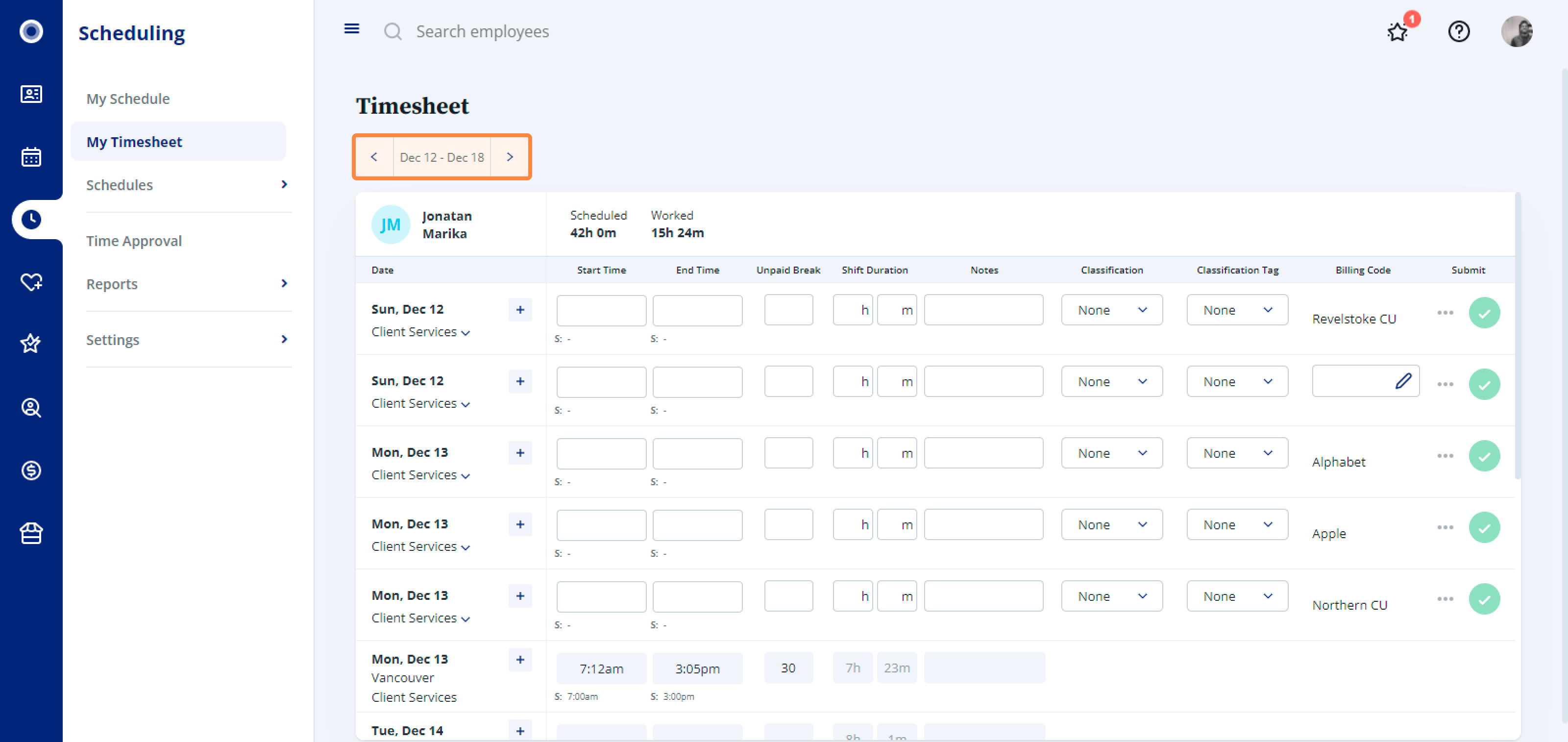
Task: Open the ID card profile sidebar icon
Action: [31, 94]
